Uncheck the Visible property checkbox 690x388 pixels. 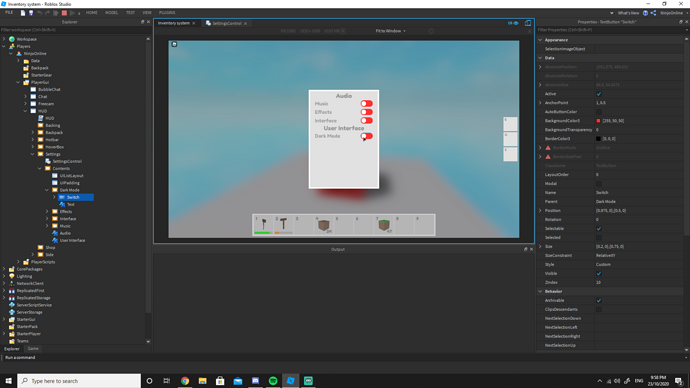(x=598, y=273)
